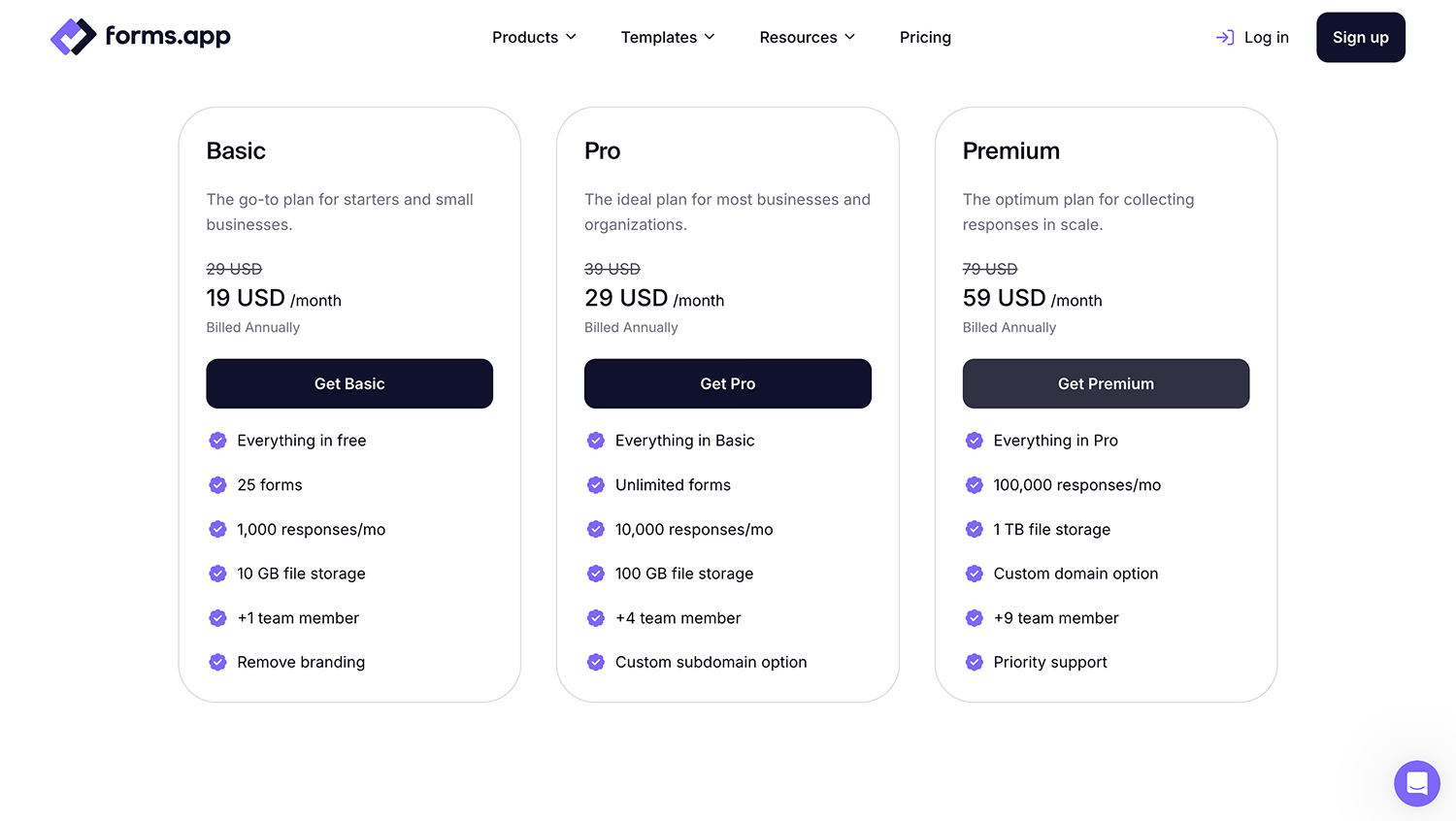Click the checkmark badge beside 100,000 responses/mo
This screenshot has width=1456, height=821.
coord(975,485)
